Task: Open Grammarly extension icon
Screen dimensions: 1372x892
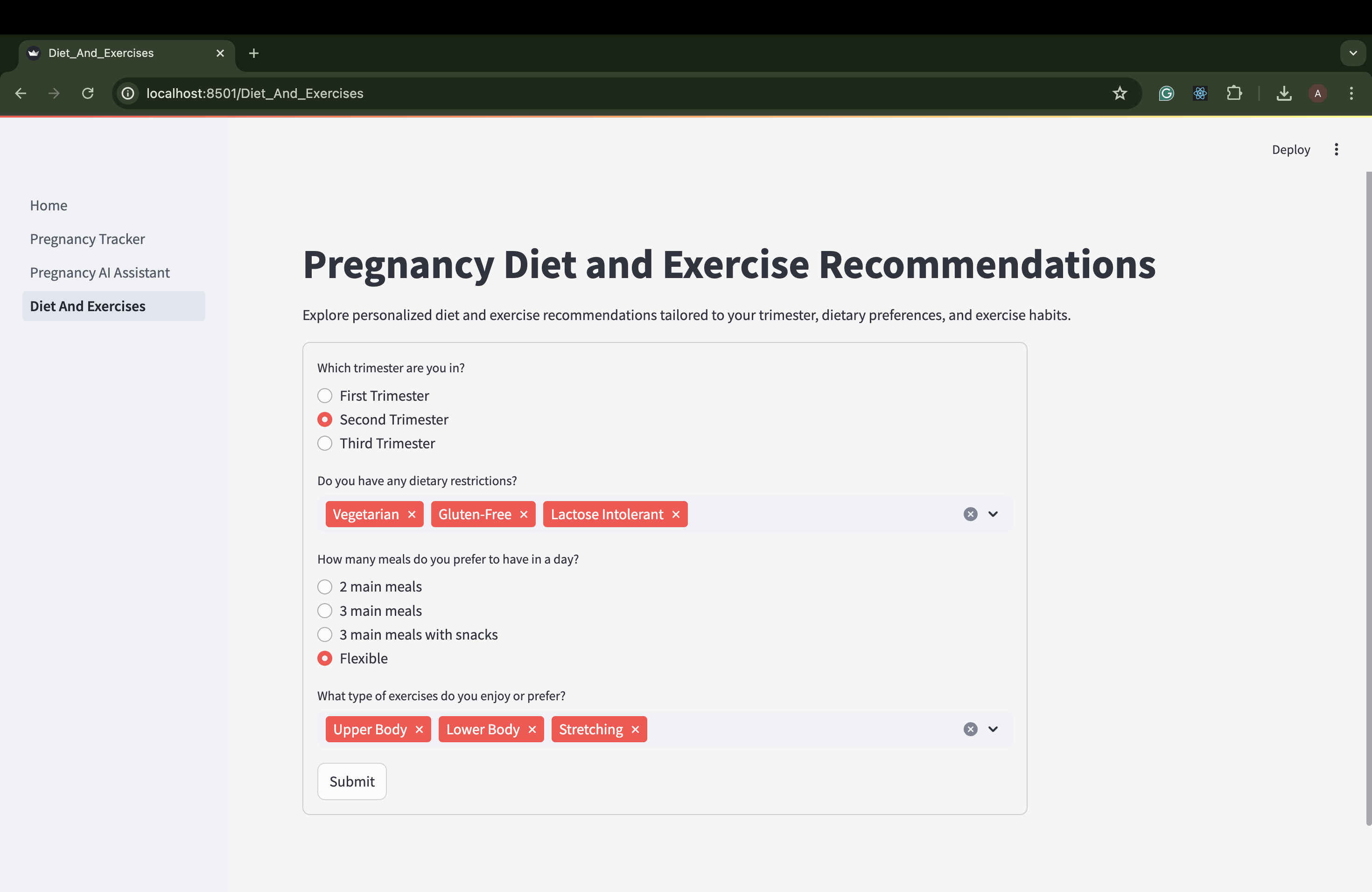Action: [1166, 93]
